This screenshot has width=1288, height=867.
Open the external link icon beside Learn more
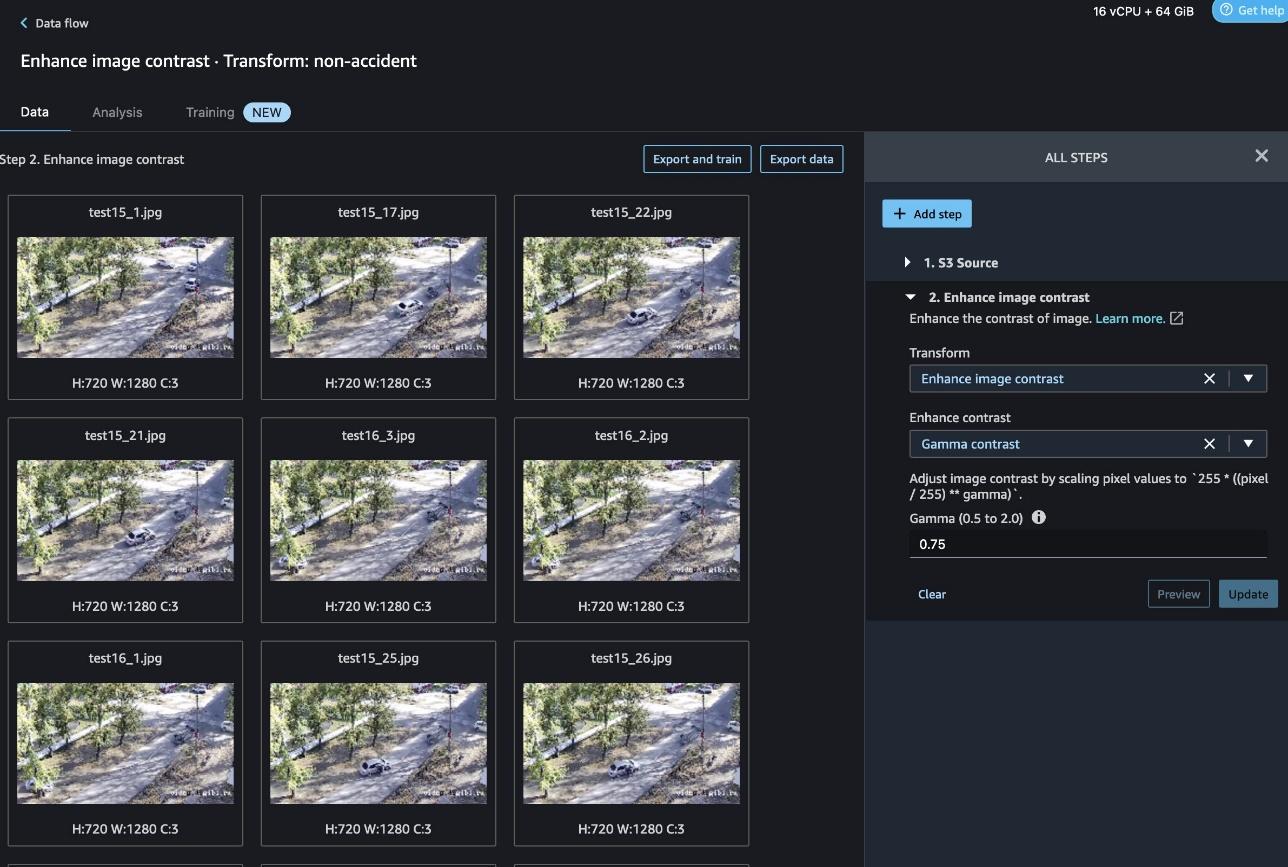coord(1177,319)
